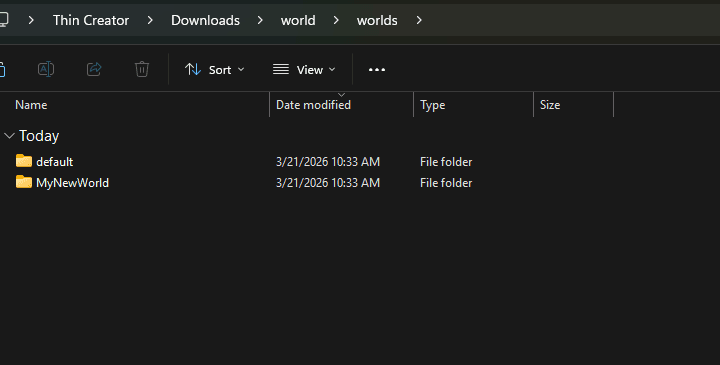
Task: Go to Thin Creator in breadcrumb
Action: [91, 20]
